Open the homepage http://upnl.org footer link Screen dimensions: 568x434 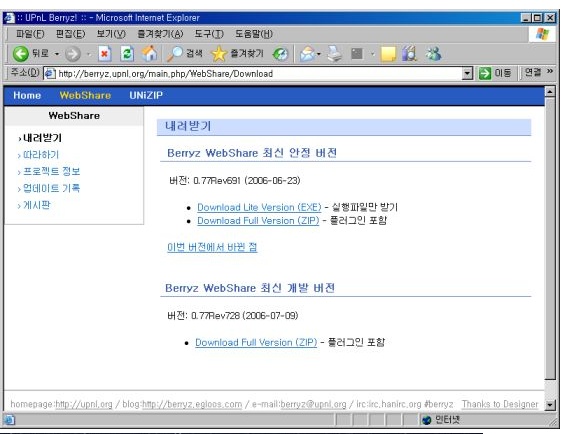(x=84, y=404)
